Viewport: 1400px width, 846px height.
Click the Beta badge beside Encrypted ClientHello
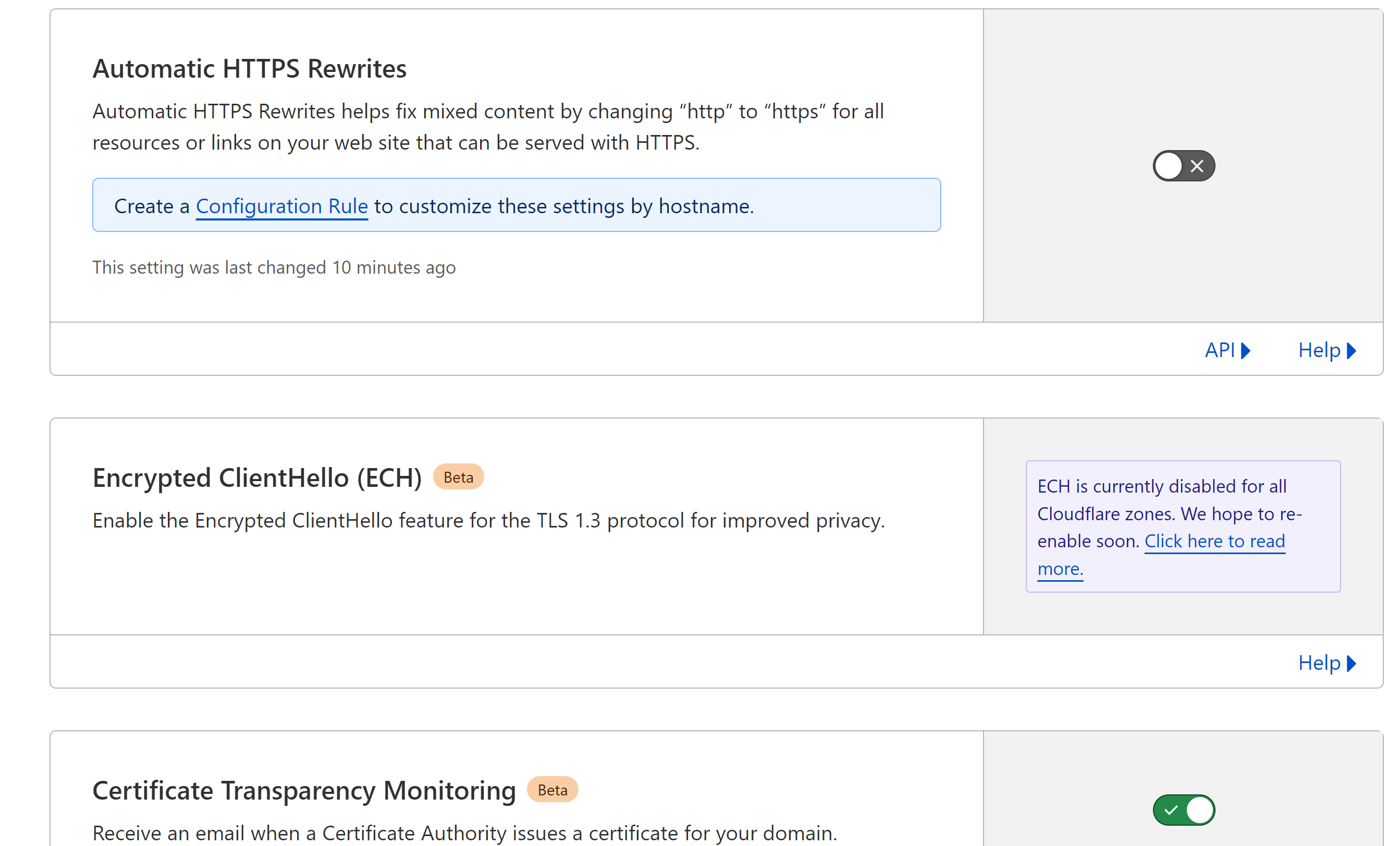pos(458,477)
